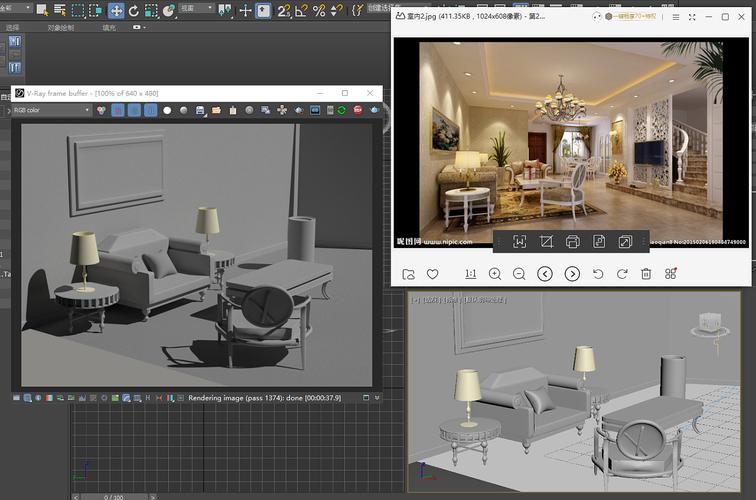Open the Populate ribbon tab
The height and width of the screenshot is (500, 756).
[109, 27]
